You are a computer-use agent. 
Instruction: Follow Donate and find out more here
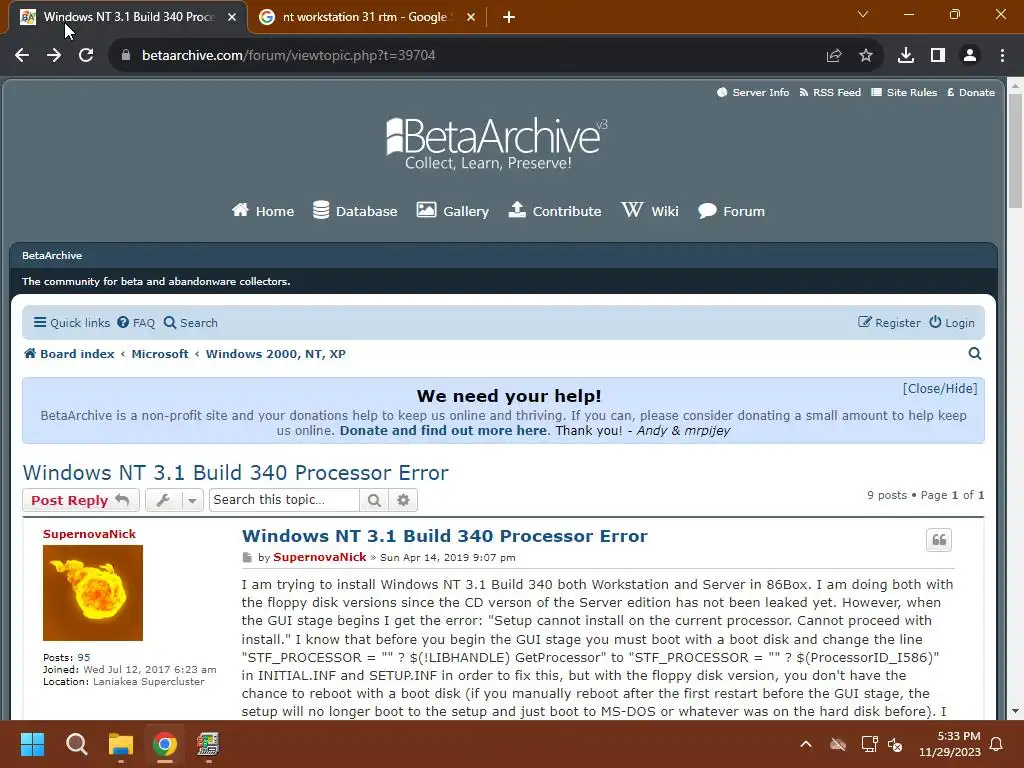pos(443,430)
